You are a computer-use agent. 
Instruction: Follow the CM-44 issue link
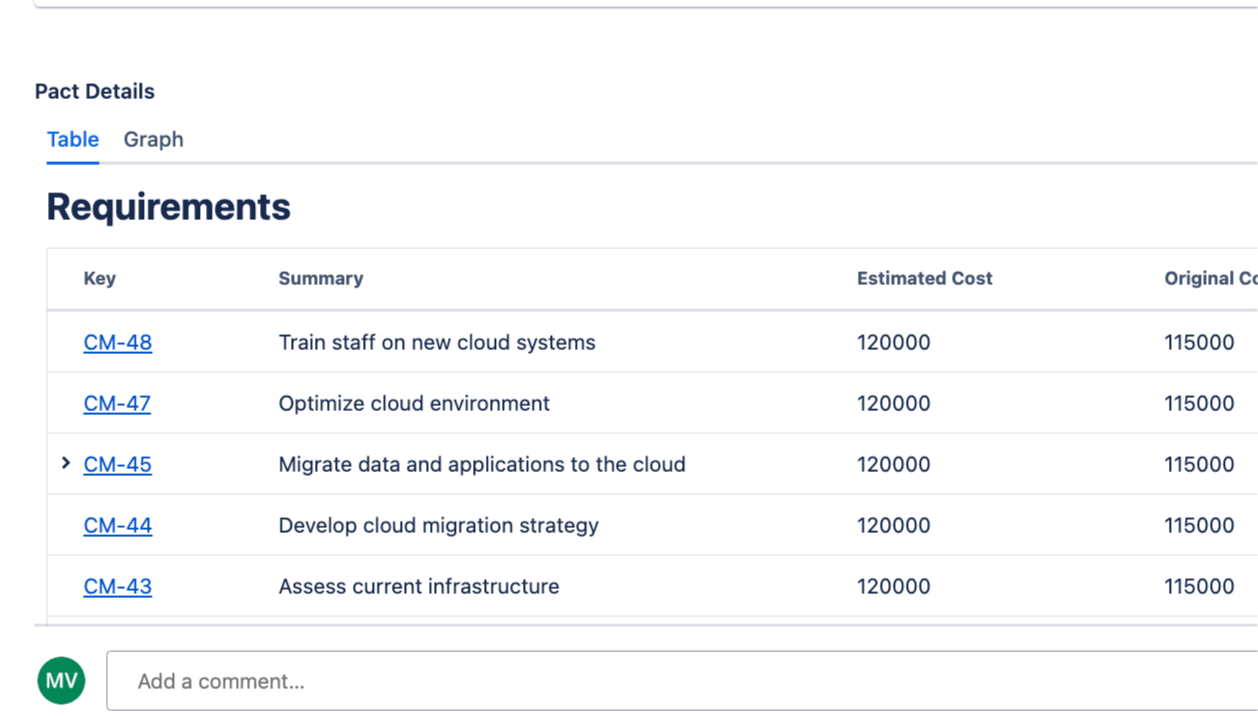[118, 525]
